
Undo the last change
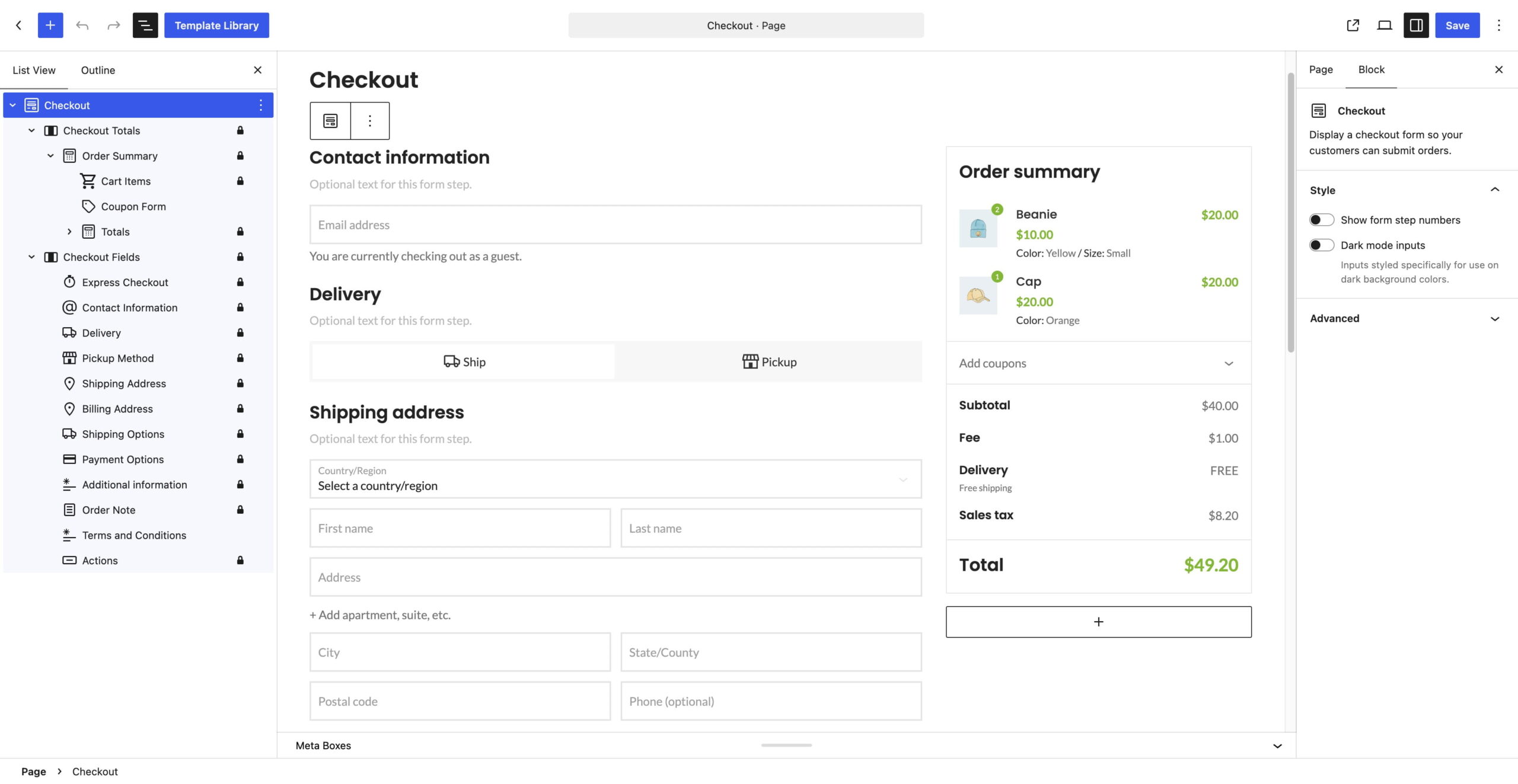pyautogui.click(x=82, y=25)
